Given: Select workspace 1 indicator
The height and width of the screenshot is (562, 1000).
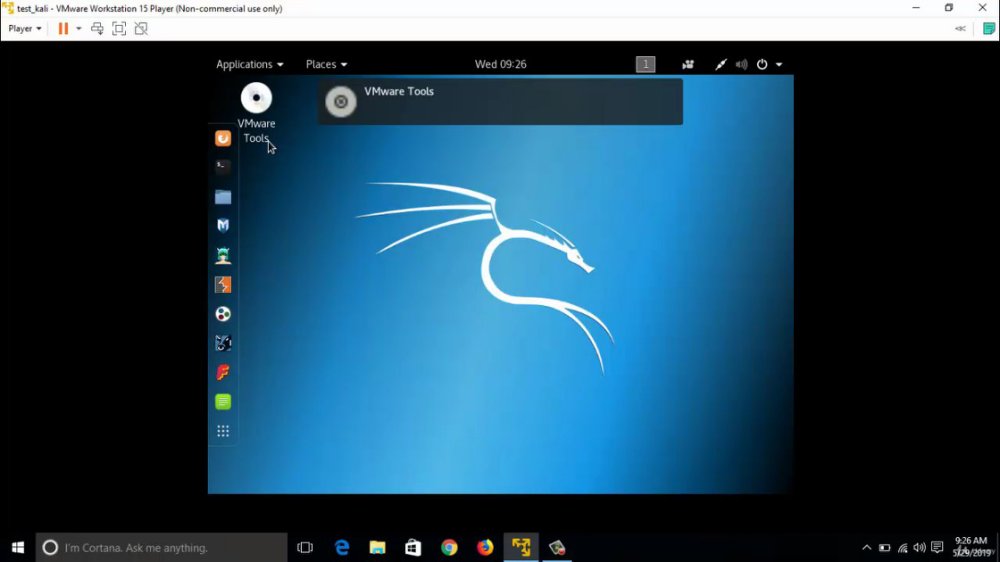Looking at the screenshot, I should pos(645,64).
